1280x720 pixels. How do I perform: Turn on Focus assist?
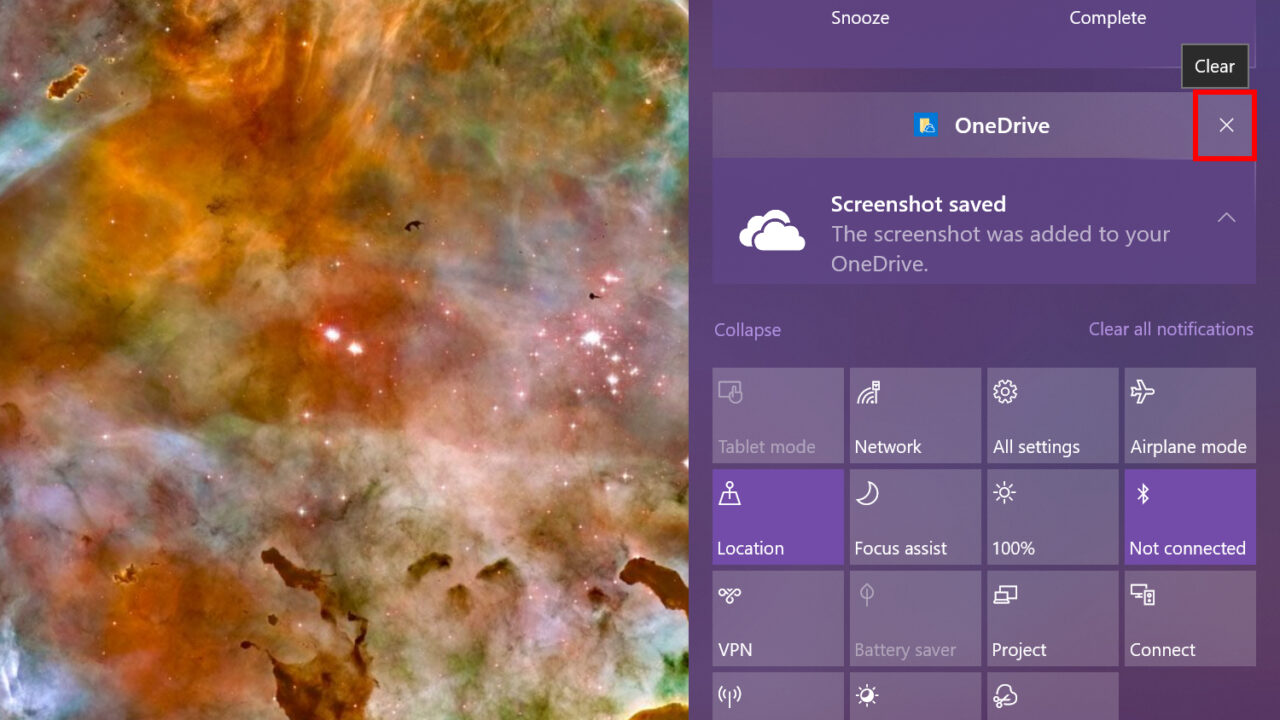tap(915, 516)
